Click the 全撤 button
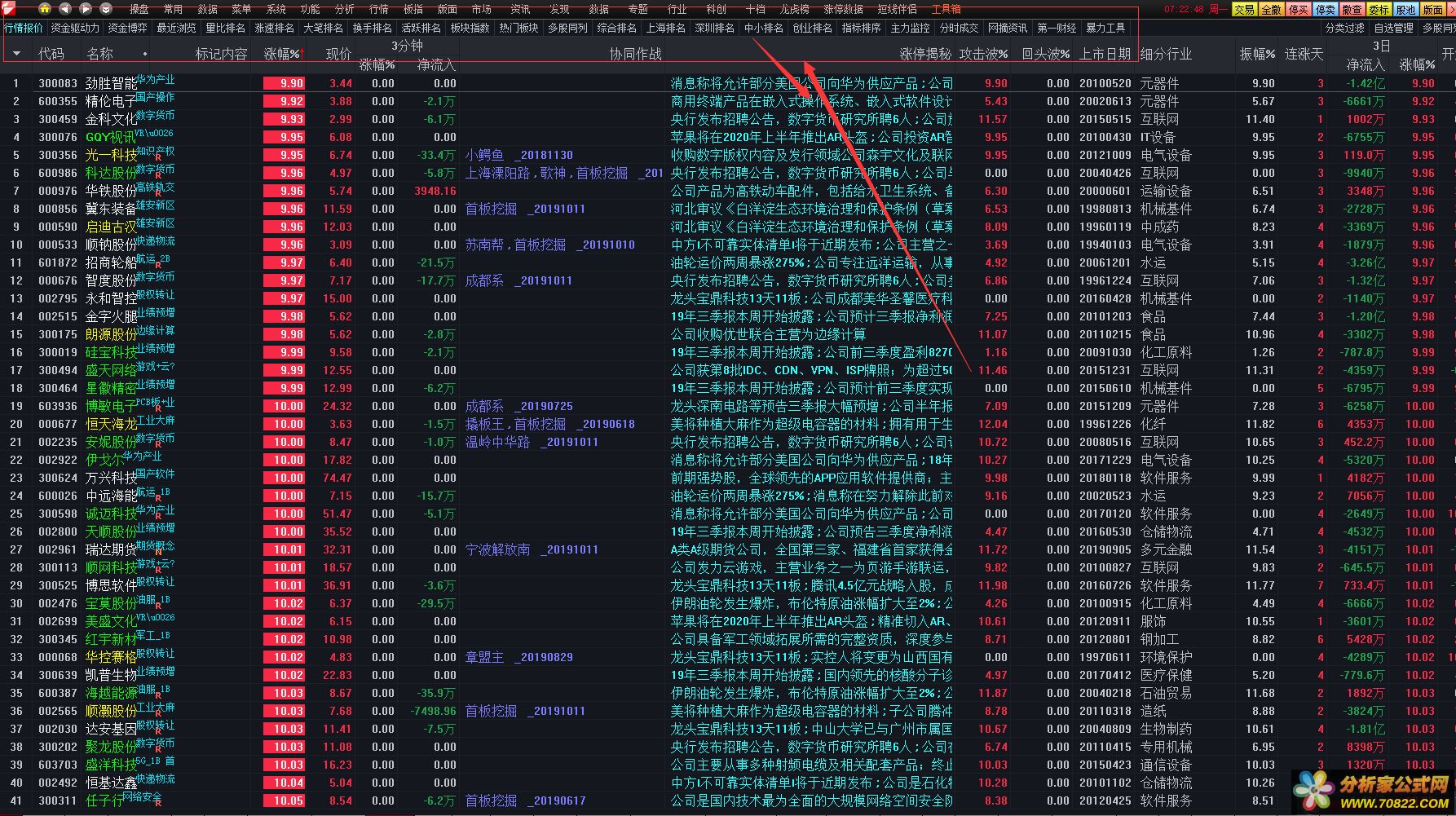Image resolution: width=1456 pixels, height=816 pixels. [x=1271, y=10]
